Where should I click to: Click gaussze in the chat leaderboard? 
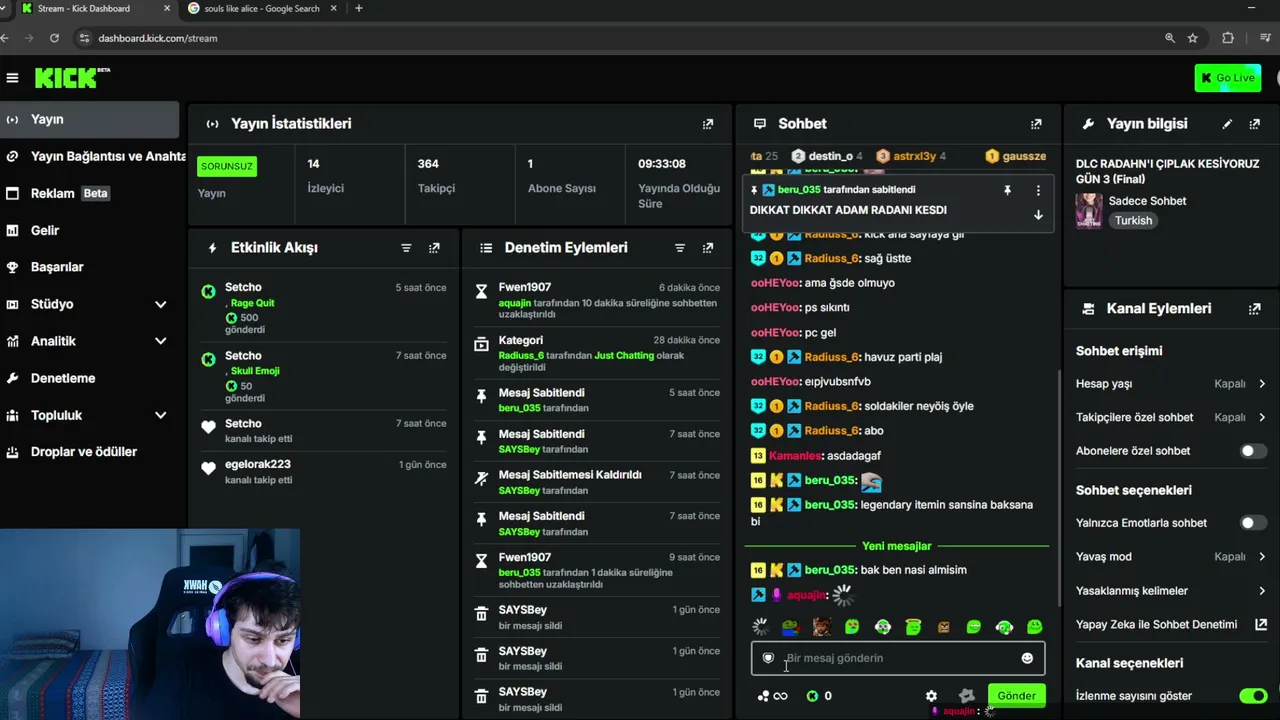(x=1016, y=156)
